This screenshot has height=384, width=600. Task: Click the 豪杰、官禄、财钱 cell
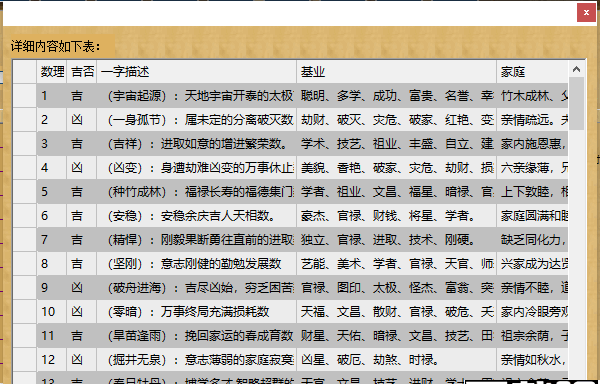(x=396, y=216)
